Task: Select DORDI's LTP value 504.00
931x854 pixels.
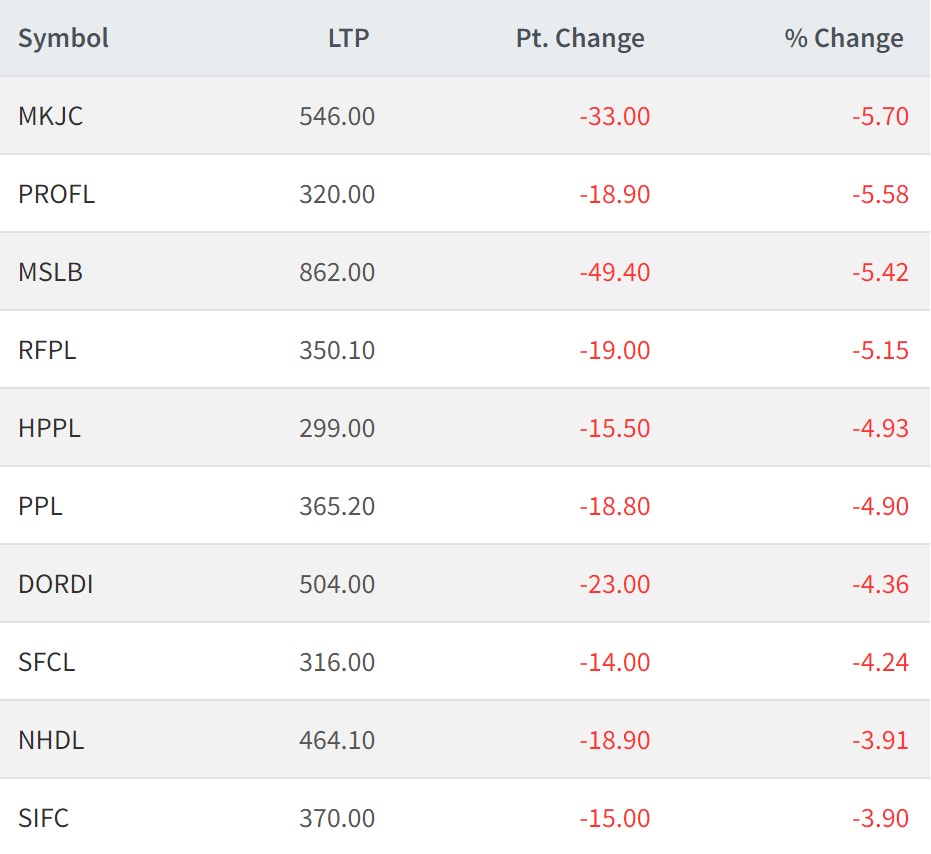Action: pos(337,584)
